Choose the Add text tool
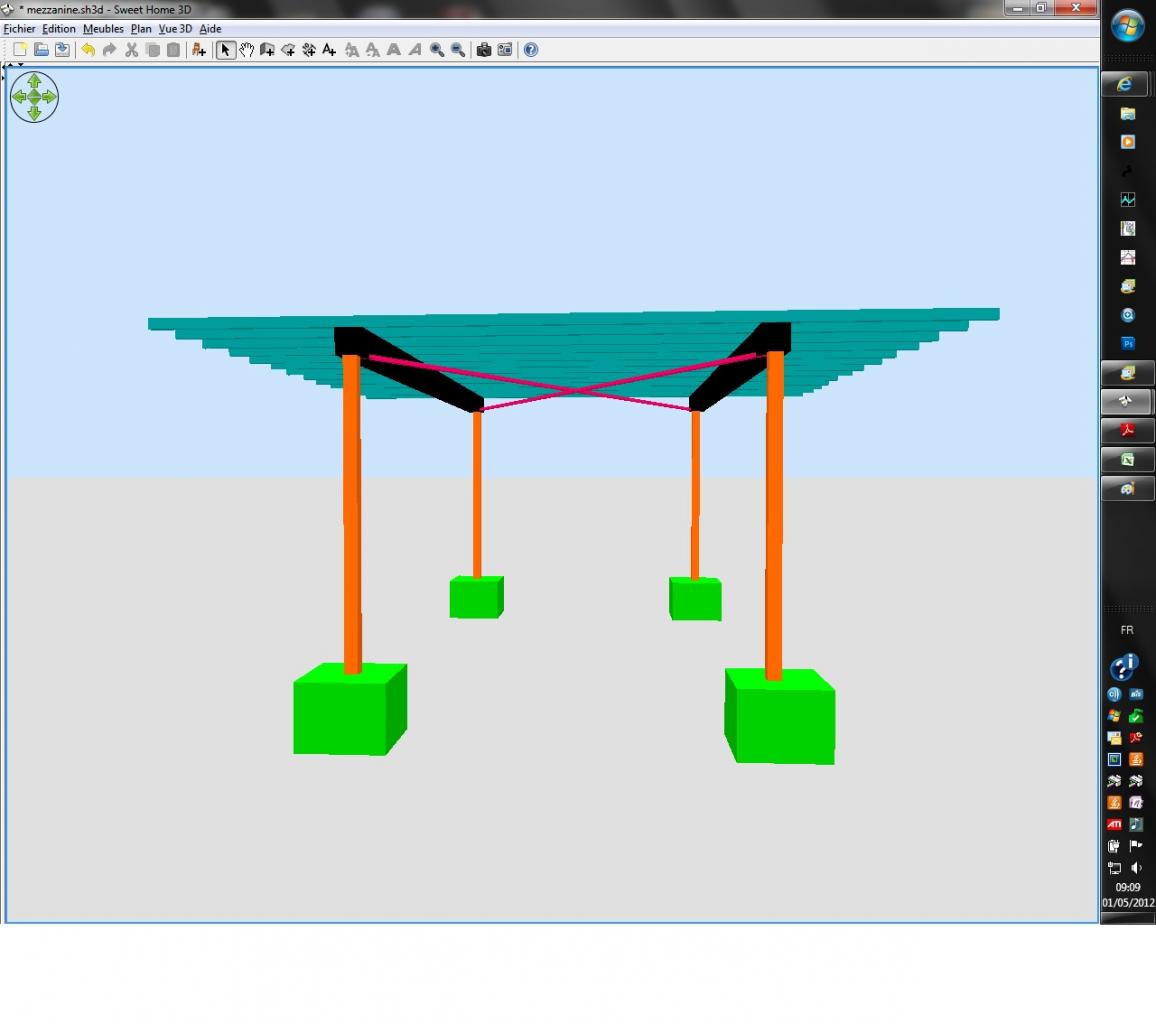The image size is (1156, 1024). pyautogui.click(x=330, y=49)
